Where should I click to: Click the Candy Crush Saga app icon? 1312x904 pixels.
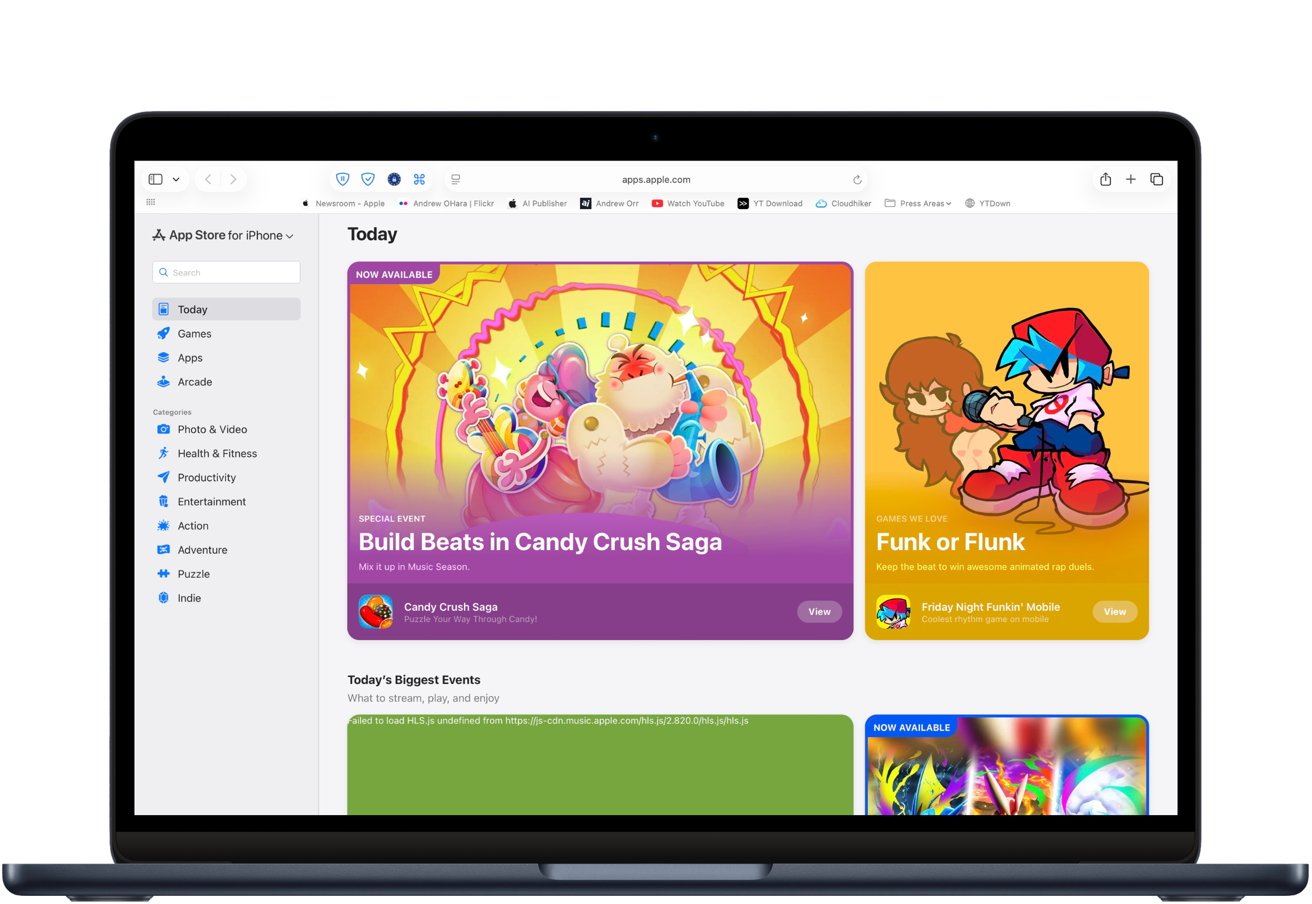tap(374, 611)
